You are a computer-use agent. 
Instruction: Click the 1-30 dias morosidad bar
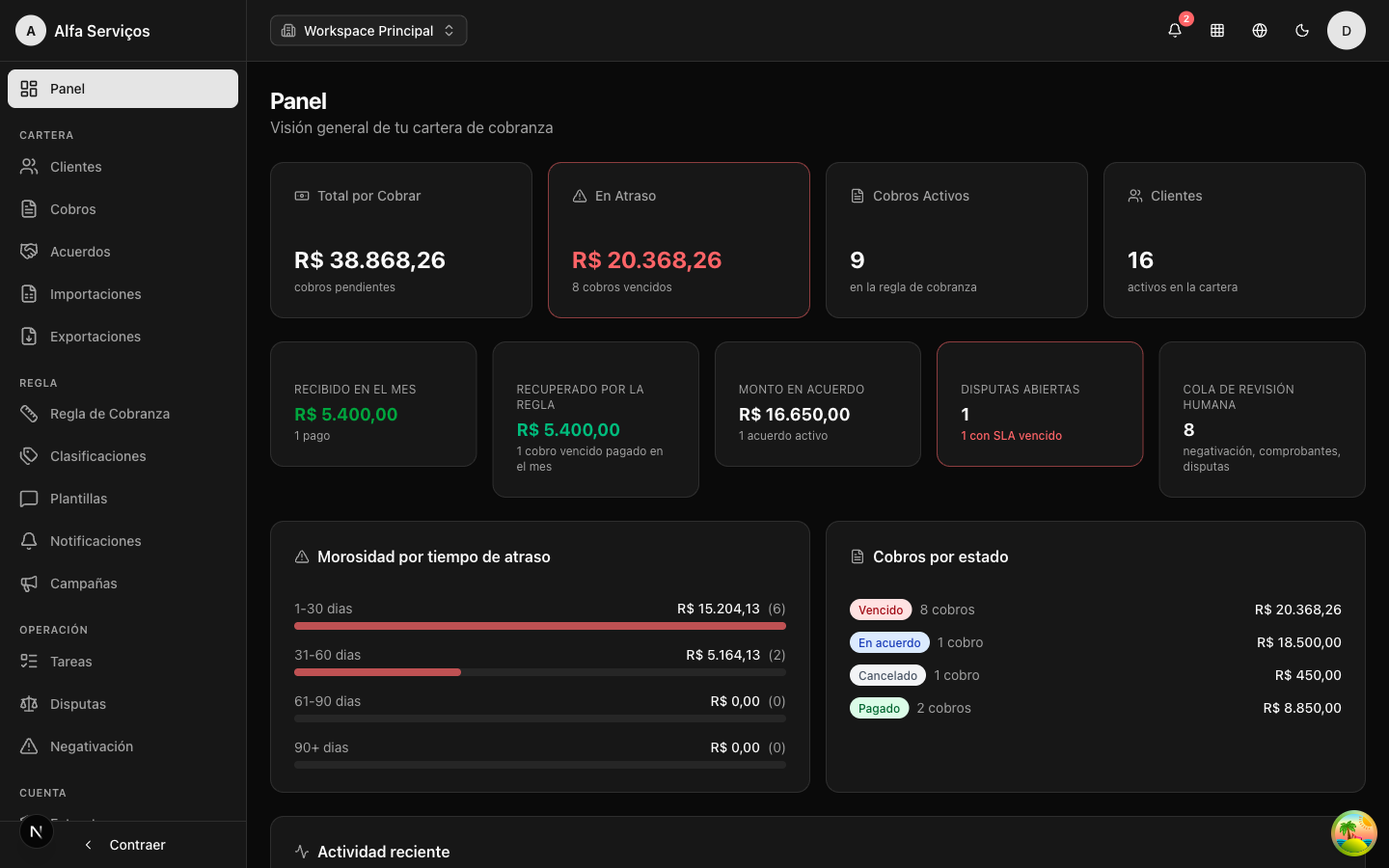pyautogui.click(x=540, y=626)
